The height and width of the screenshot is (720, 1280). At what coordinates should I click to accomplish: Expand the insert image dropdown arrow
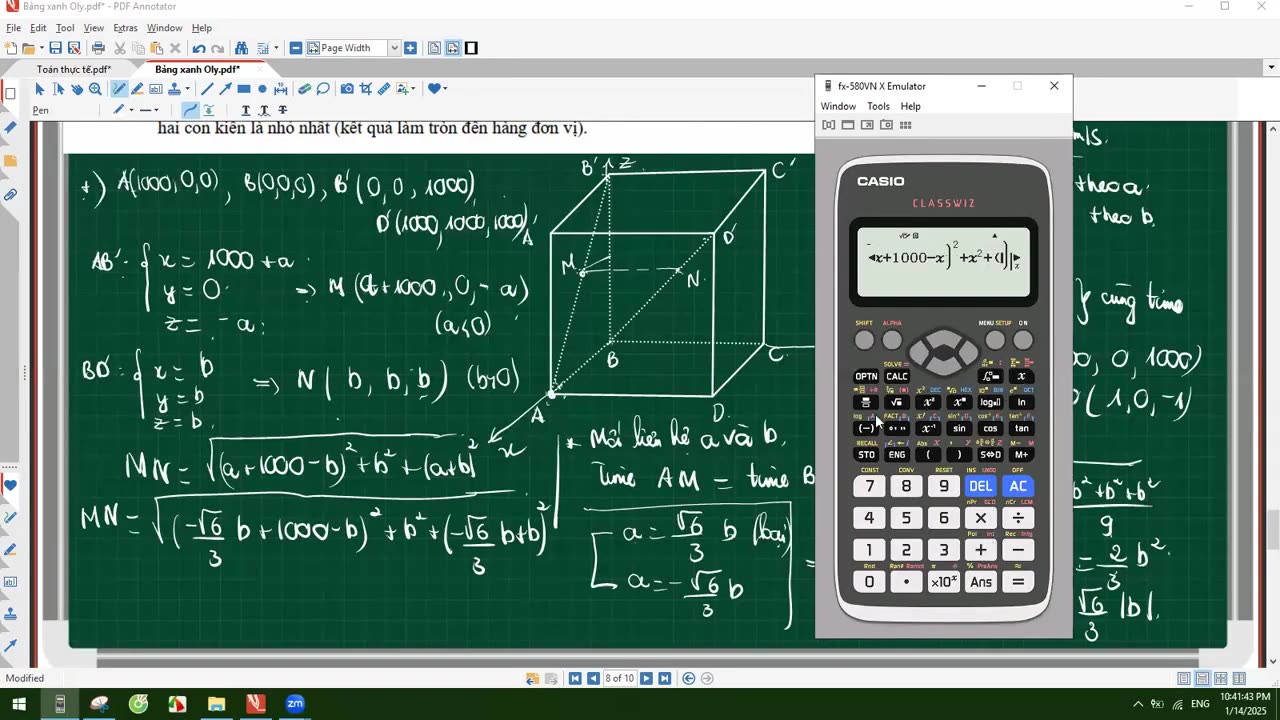tap(413, 88)
